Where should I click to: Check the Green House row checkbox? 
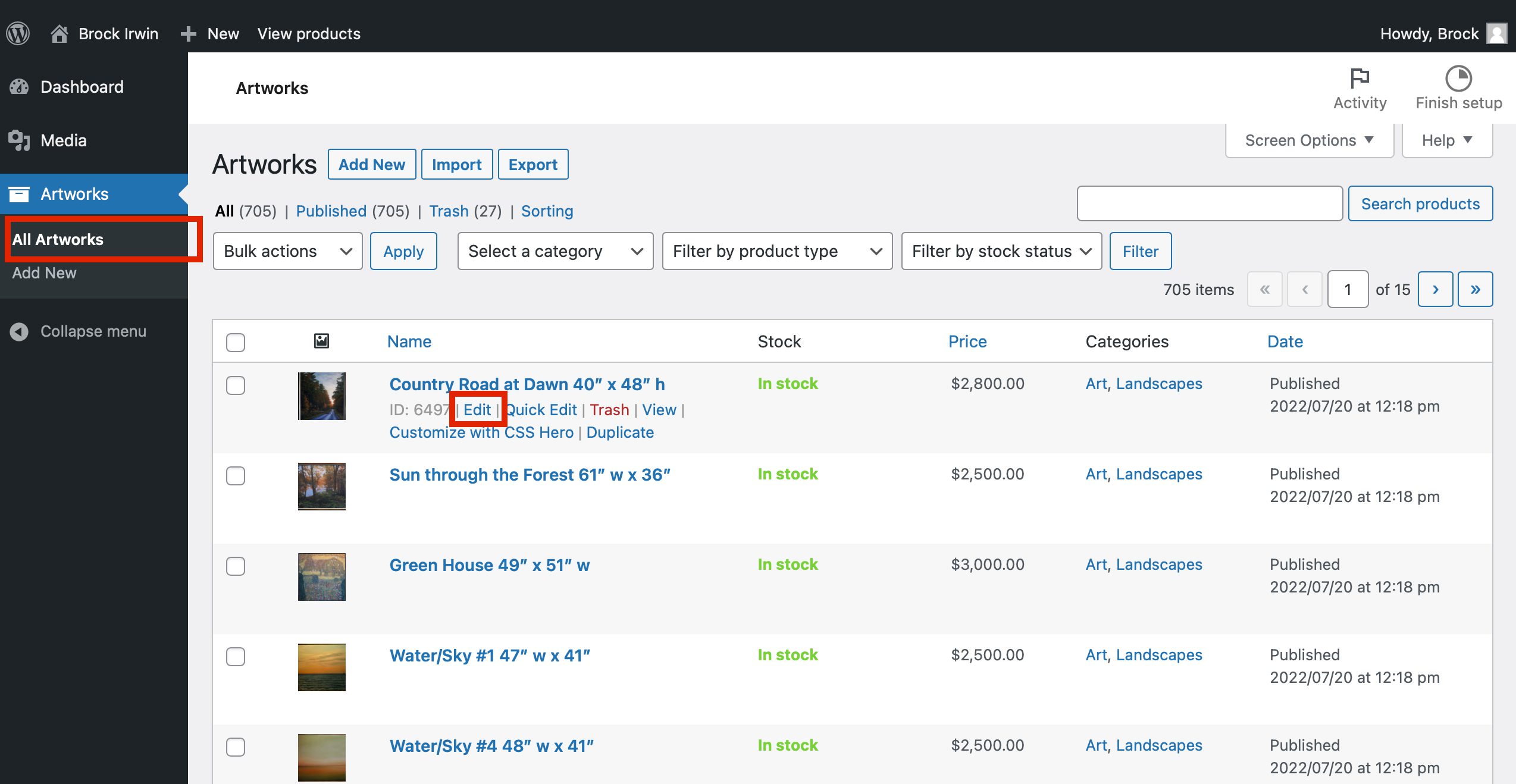(x=236, y=566)
